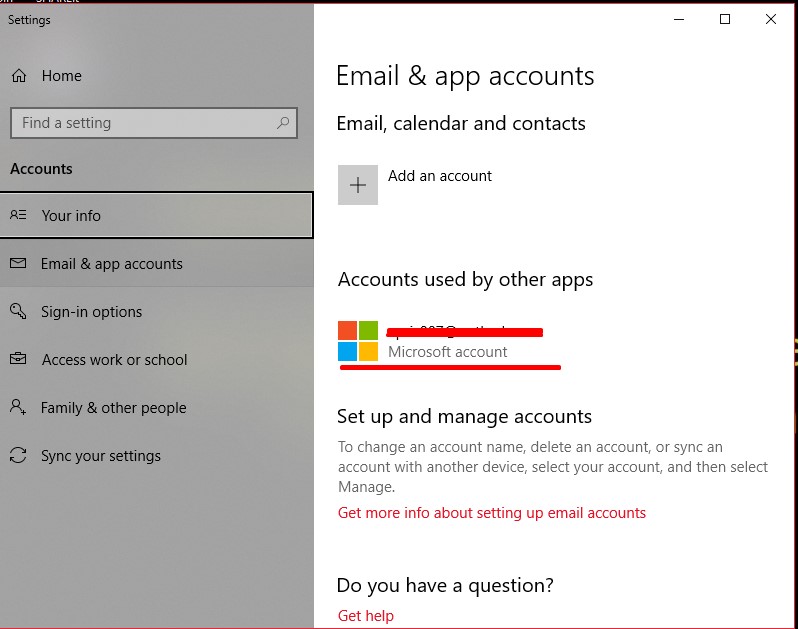798x629 pixels.
Task: Click the key icon for Sign-in options
Action: tap(18, 311)
